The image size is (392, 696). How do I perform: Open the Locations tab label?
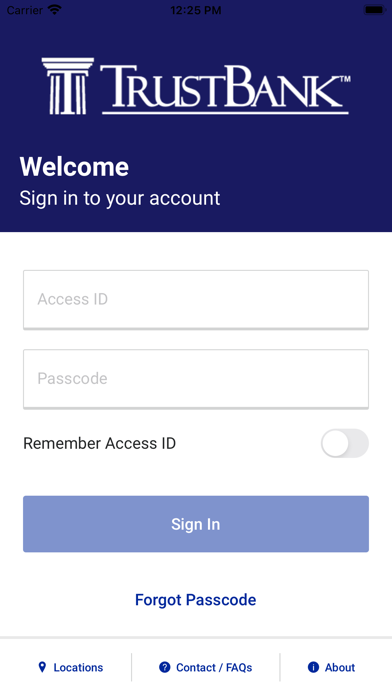pyautogui.click(x=78, y=667)
